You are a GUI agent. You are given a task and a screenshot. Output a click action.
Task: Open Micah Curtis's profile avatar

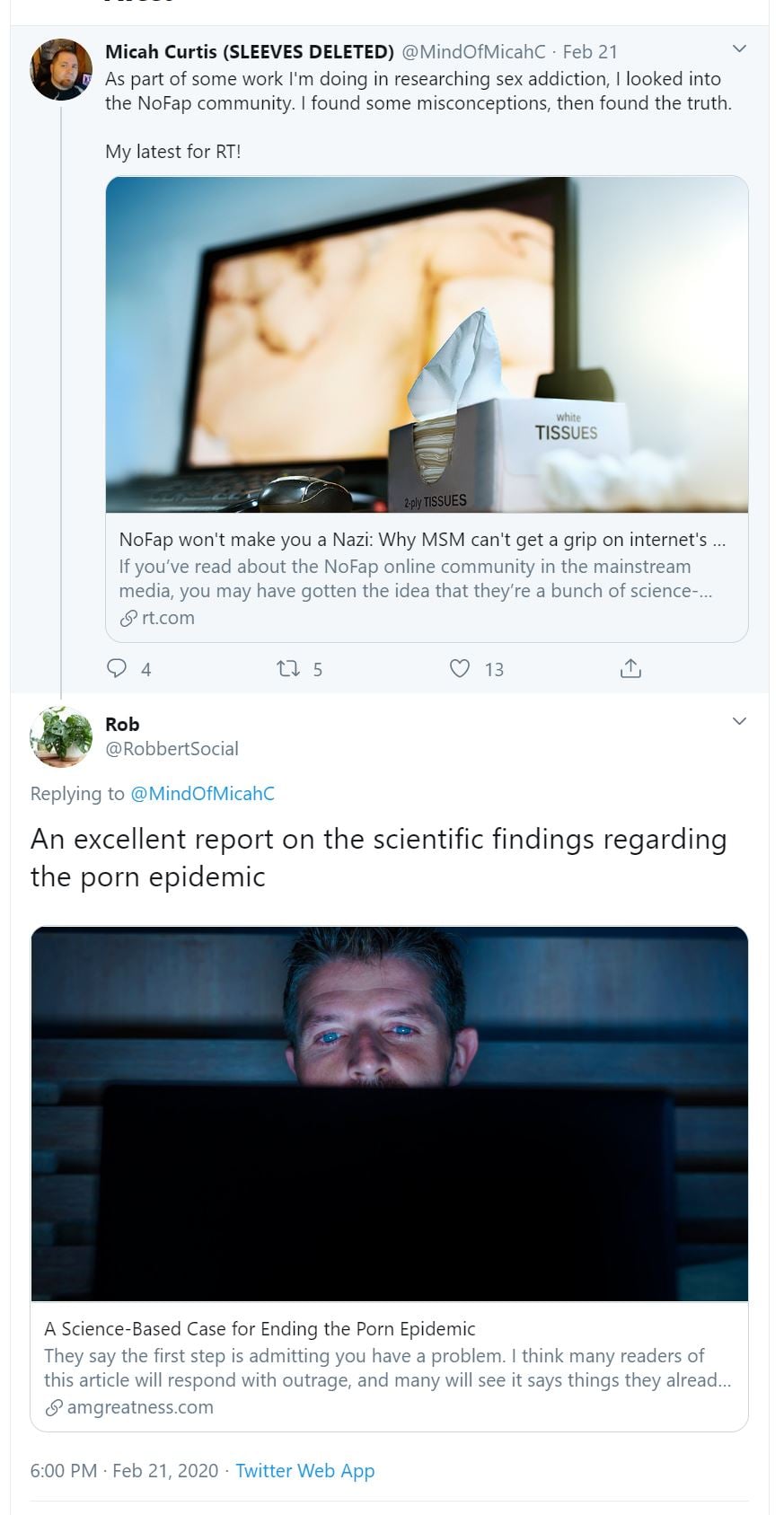point(61,69)
